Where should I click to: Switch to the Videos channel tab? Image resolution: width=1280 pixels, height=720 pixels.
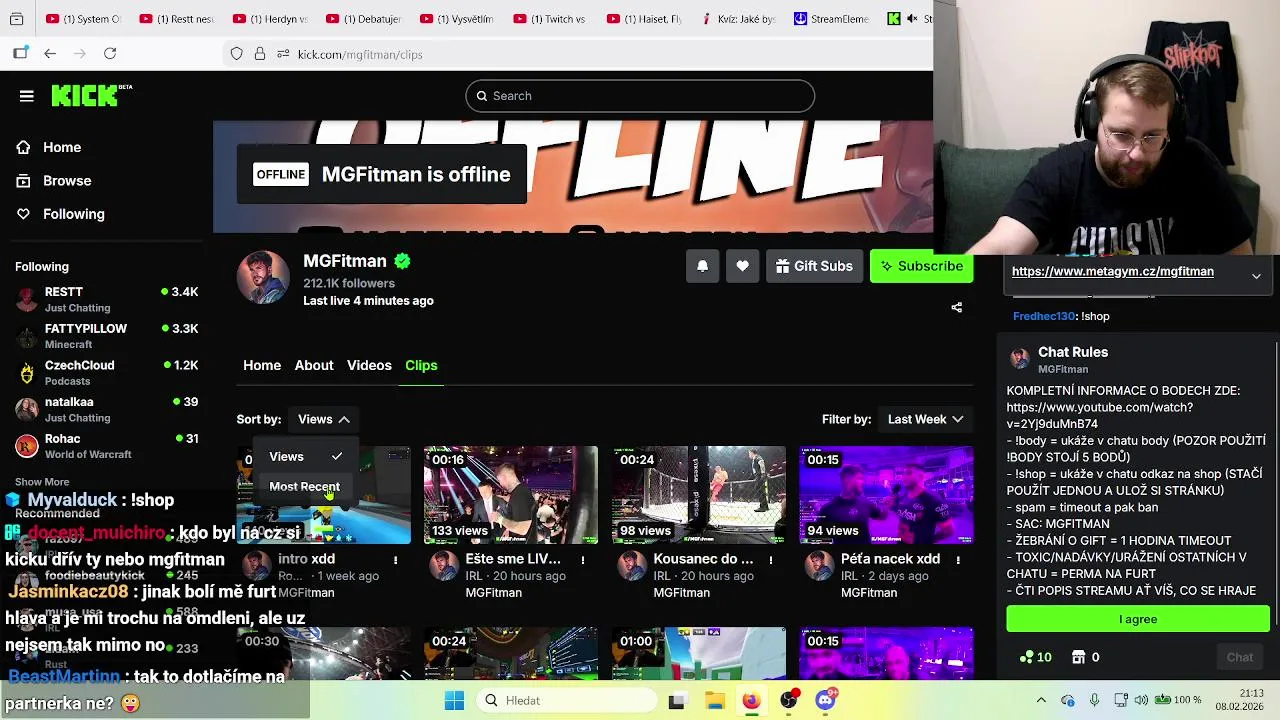pos(369,366)
